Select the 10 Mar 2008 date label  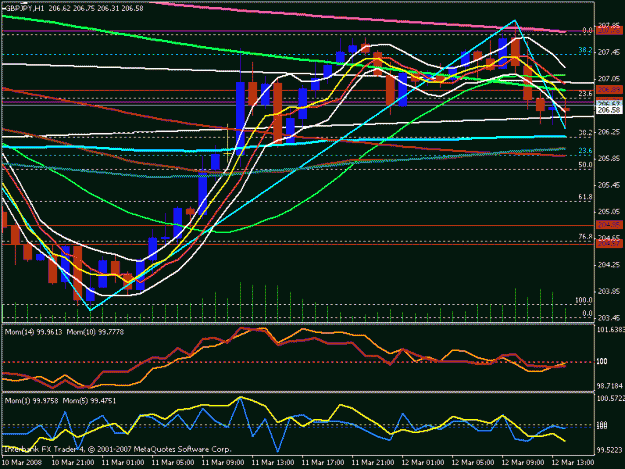22,463
